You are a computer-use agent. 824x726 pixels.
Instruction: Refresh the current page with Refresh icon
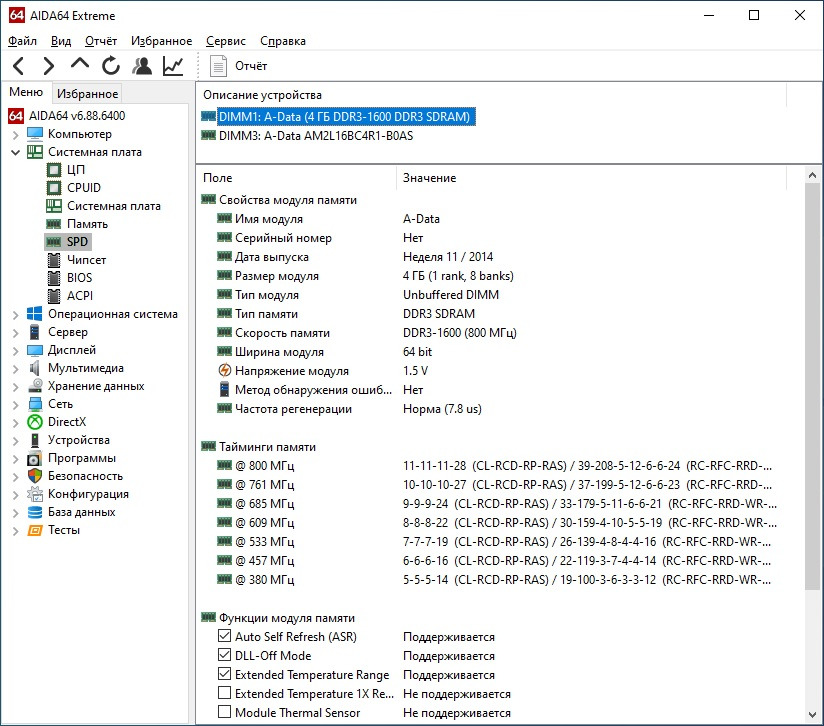pos(110,66)
